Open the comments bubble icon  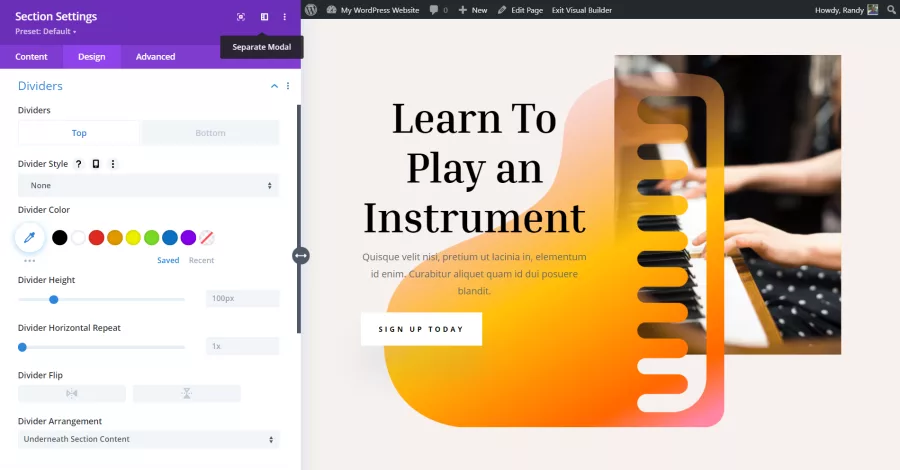click(x=434, y=10)
